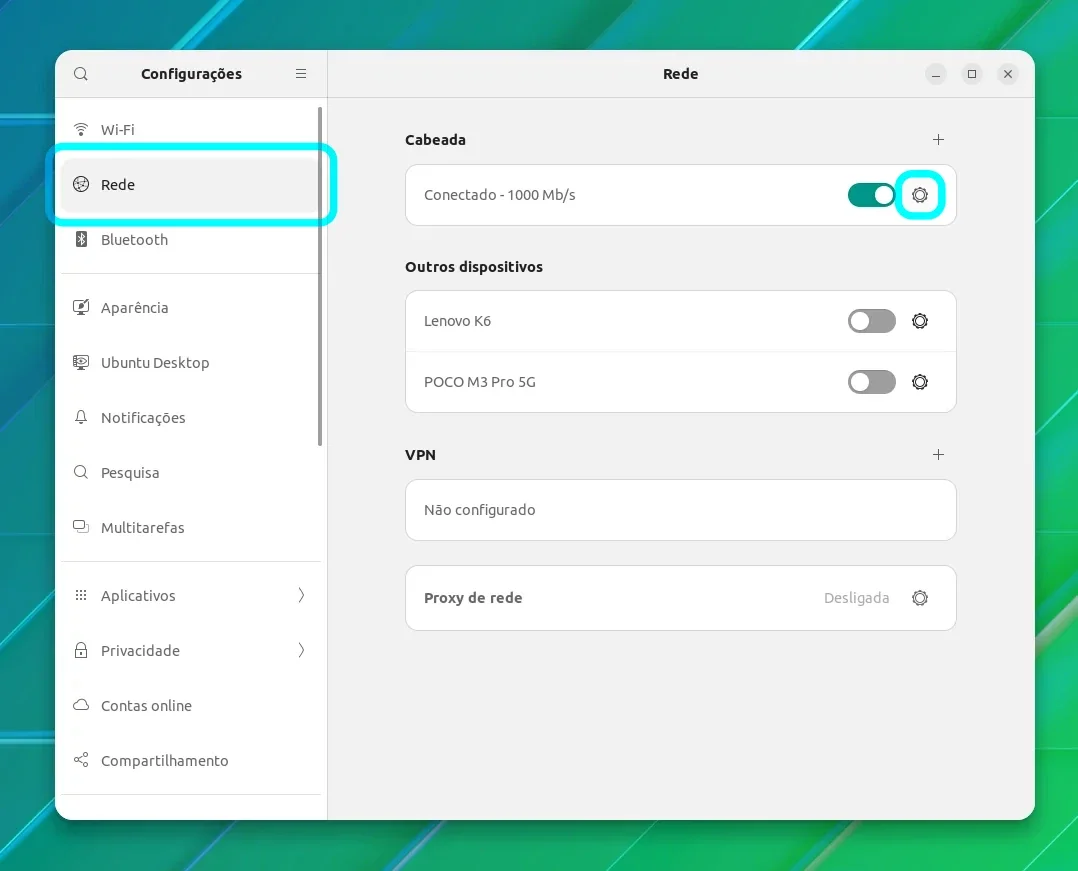Image resolution: width=1078 pixels, height=871 pixels.
Task: Open Lenovo K6 device settings gear
Action: tap(919, 321)
